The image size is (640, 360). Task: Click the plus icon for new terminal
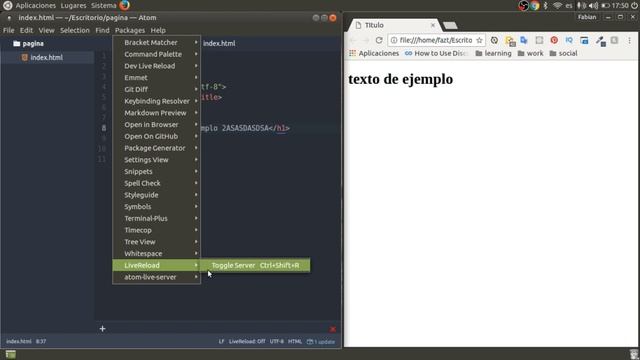(x=102, y=329)
